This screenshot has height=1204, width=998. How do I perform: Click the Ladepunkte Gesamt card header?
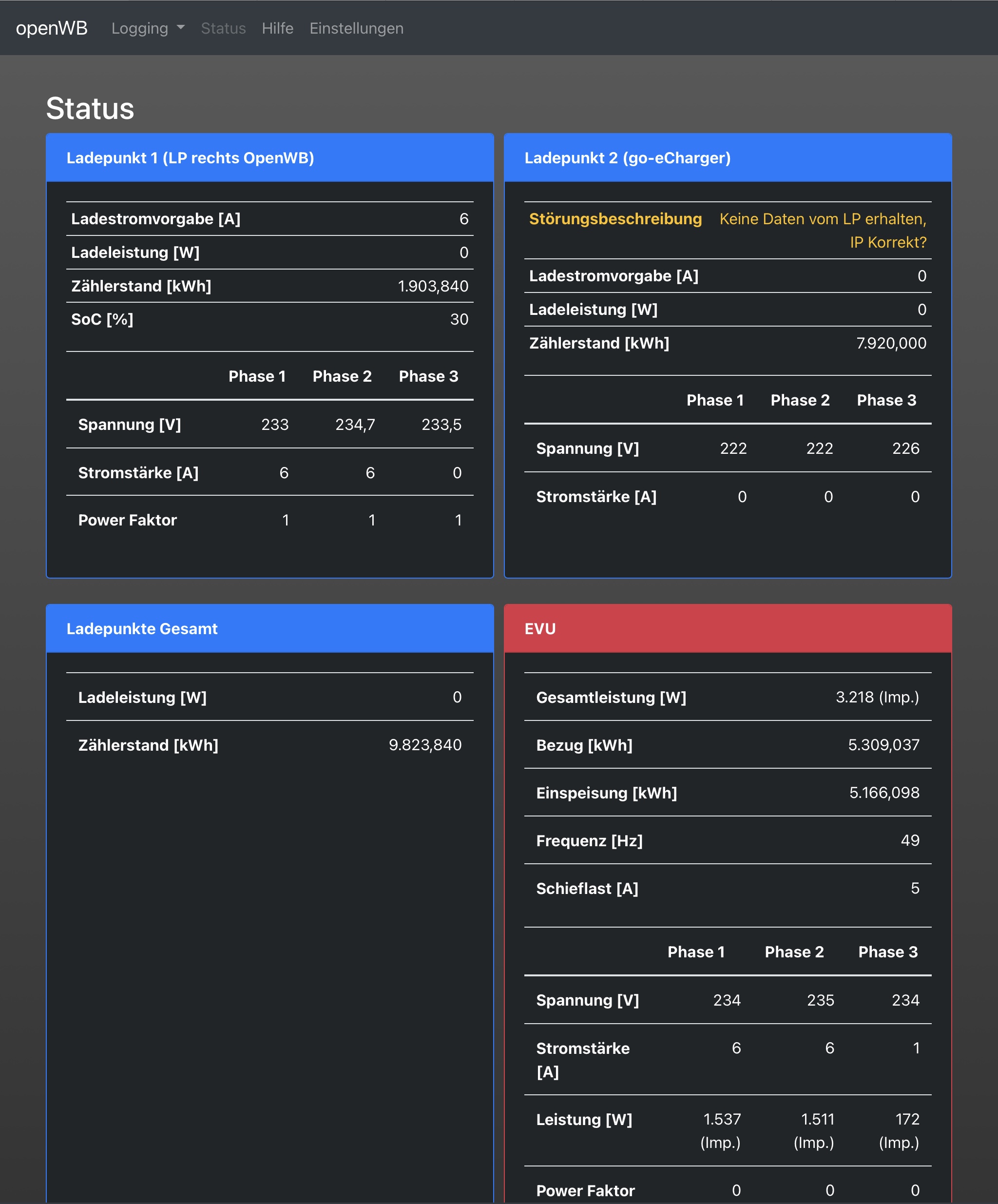(142, 628)
